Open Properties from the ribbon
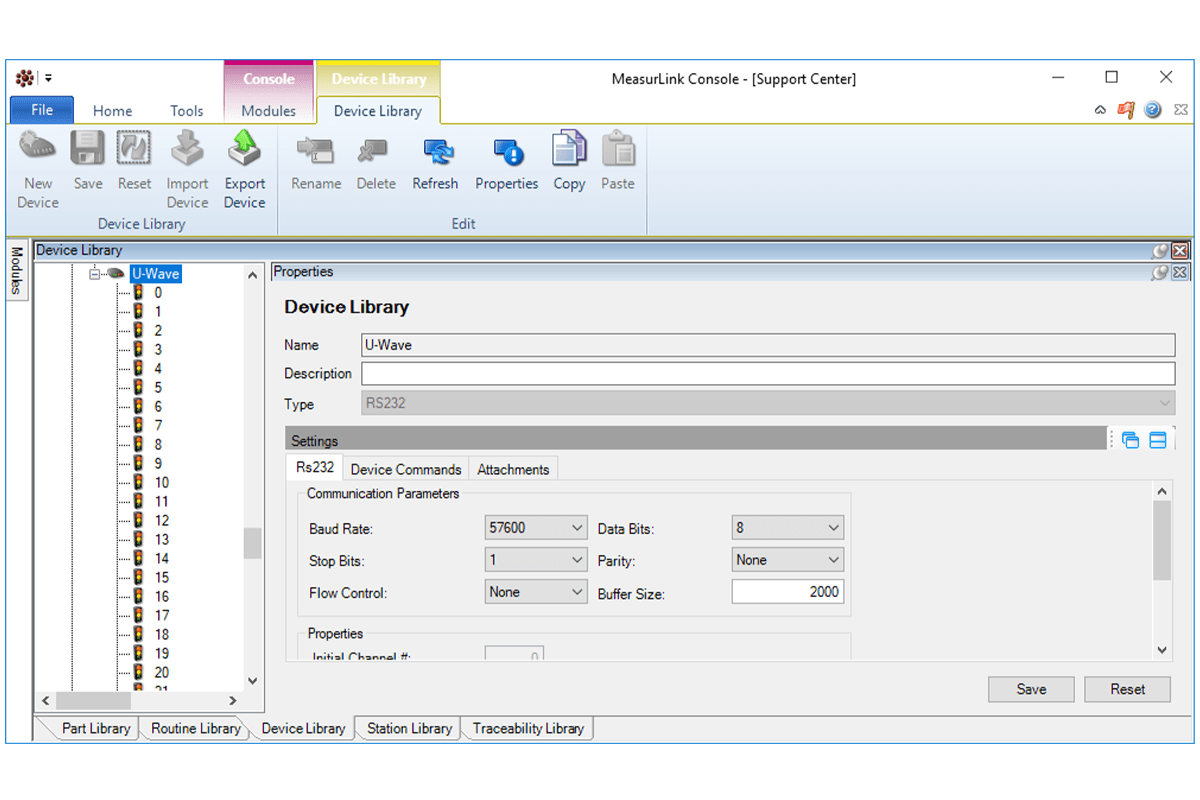1200x800 pixels. tap(506, 152)
